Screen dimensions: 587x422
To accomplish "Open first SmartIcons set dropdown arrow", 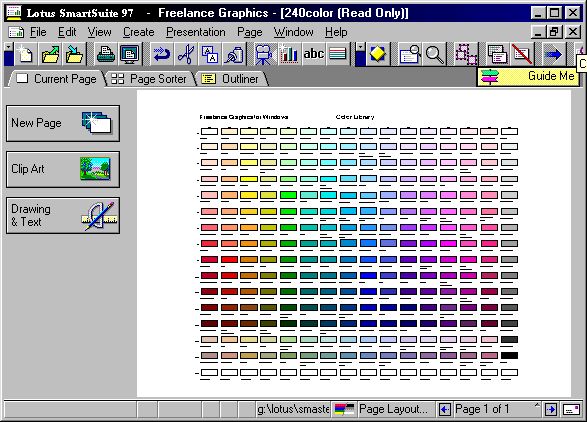I will pos(9,48).
